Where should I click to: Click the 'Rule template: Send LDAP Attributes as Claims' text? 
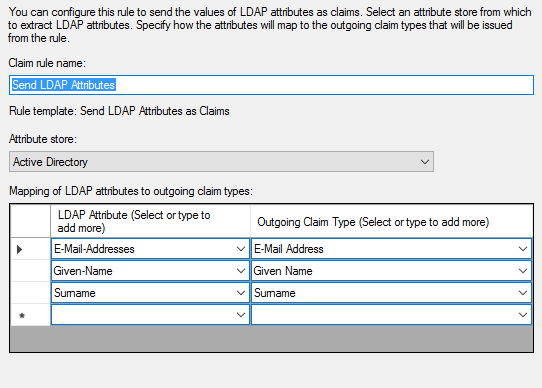point(119,111)
